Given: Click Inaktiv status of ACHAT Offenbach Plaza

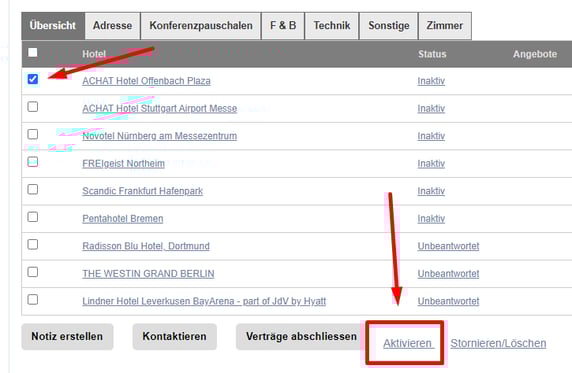Looking at the screenshot, I should pyautogui.click(x=431, y=81).
